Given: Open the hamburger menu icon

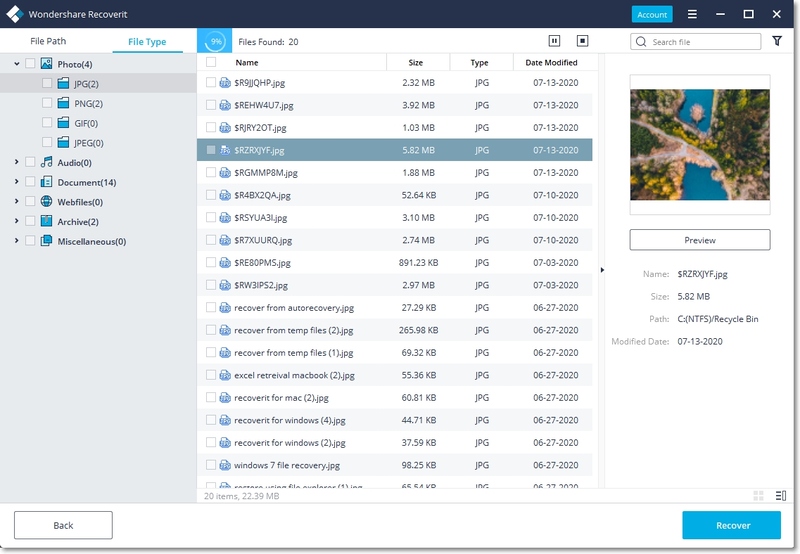Looking at the screenshot, I should (692, 14).
